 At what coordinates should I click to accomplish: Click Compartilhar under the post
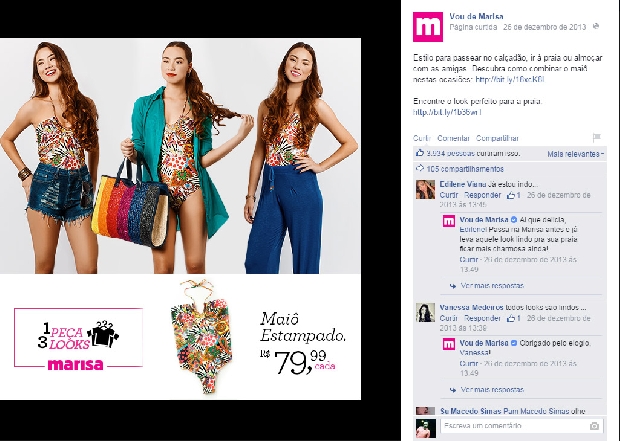click(497, 138)
